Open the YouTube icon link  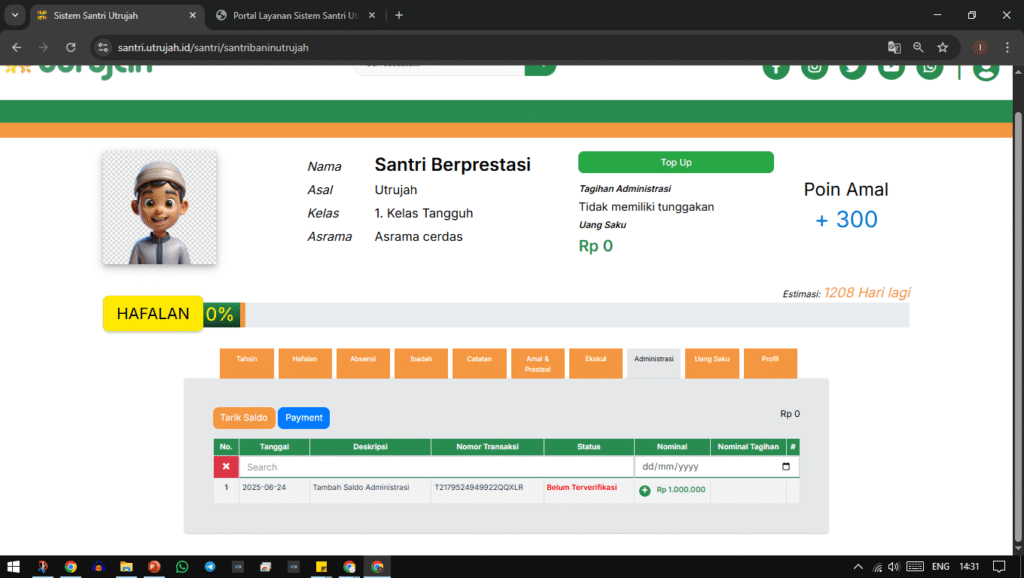pos(892,68)
